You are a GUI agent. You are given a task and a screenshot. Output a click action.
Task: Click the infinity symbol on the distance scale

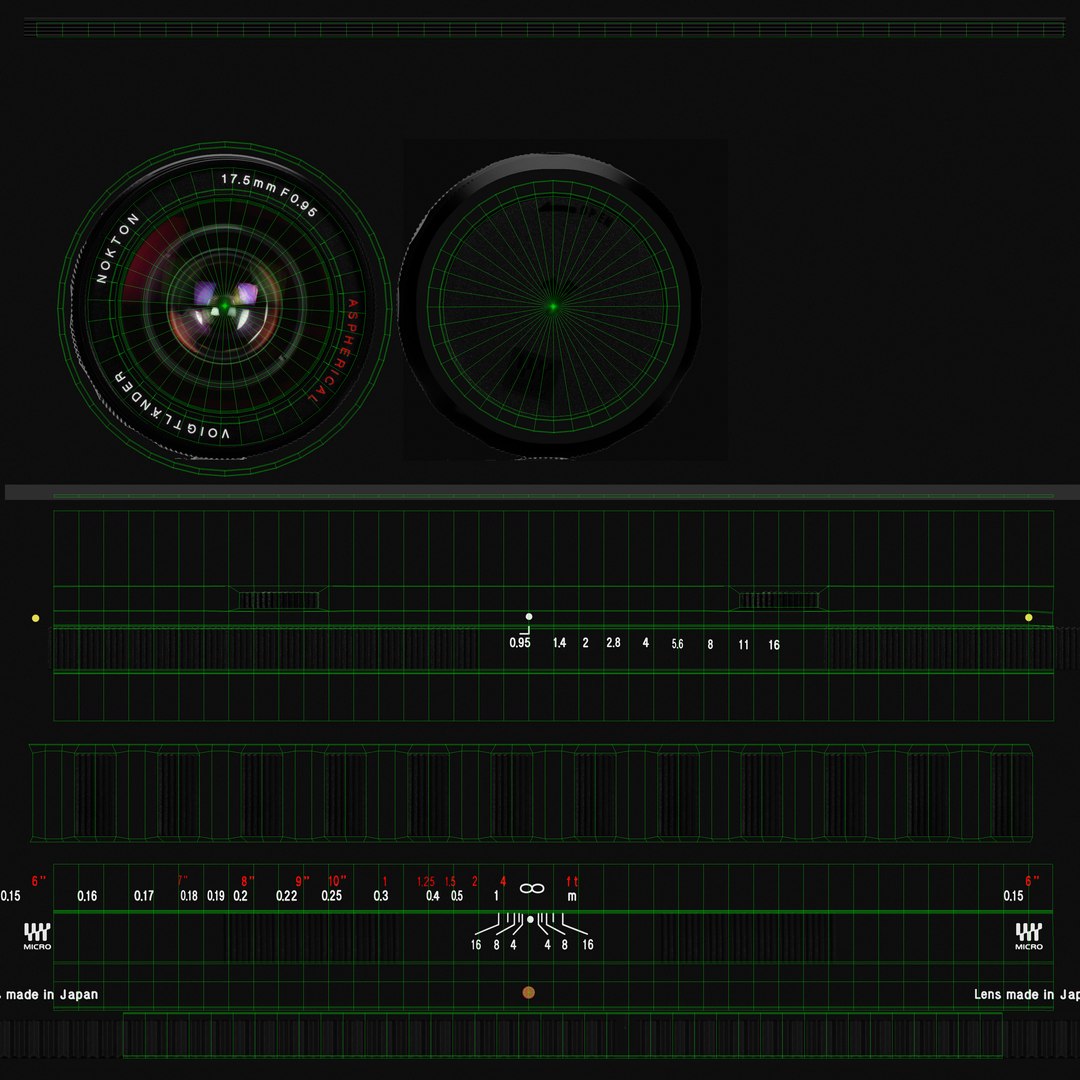coord(532,889)
